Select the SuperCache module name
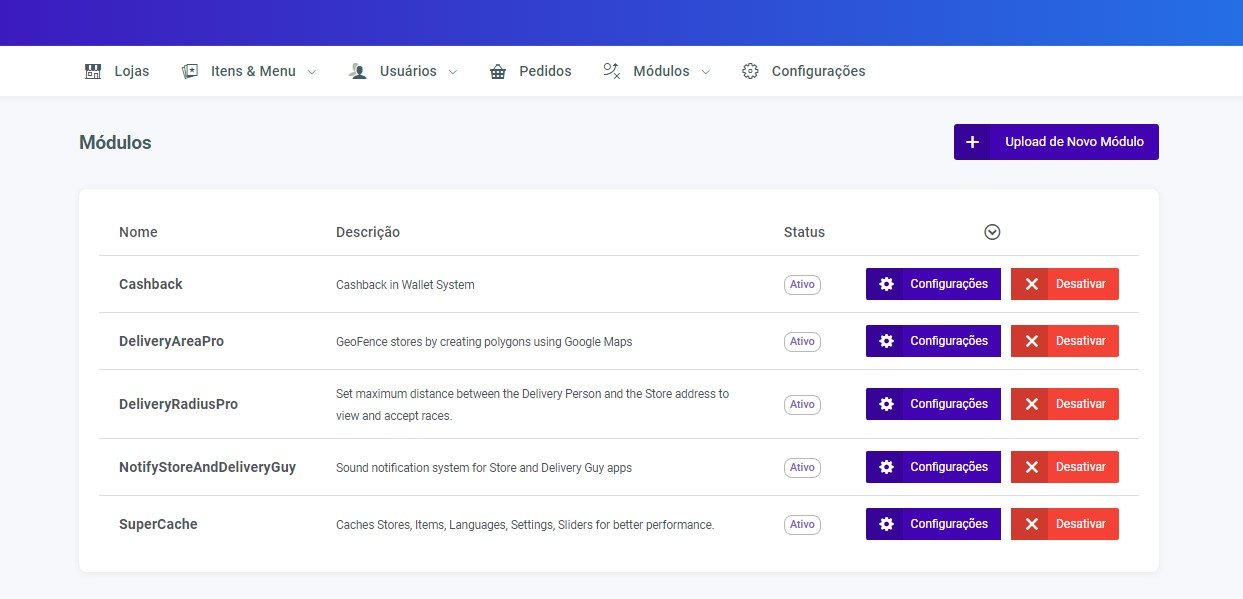The width and height of the screenshot is (1243, 599). click(x=158, y=524)
